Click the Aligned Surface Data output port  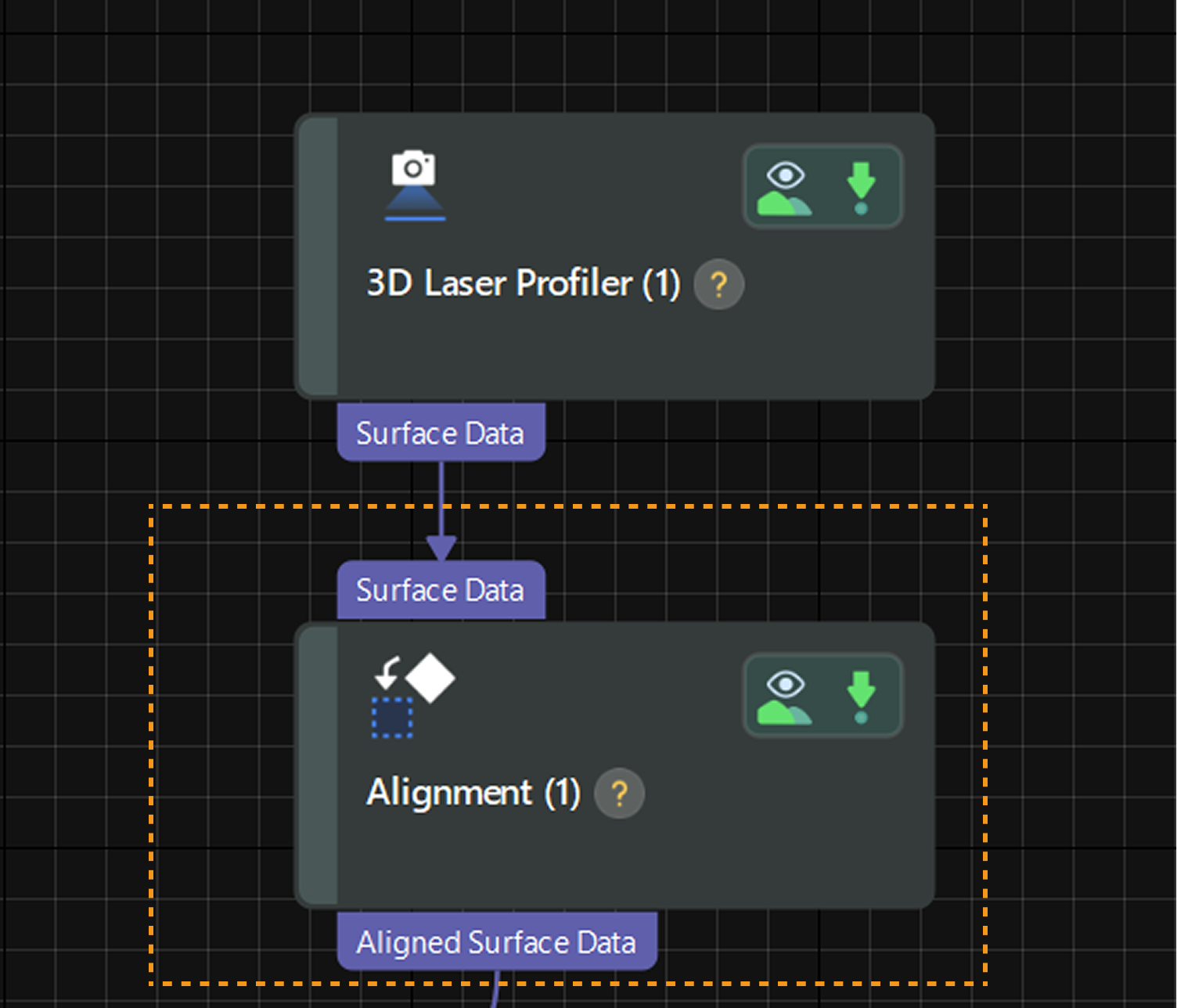[x=496, y=941]
